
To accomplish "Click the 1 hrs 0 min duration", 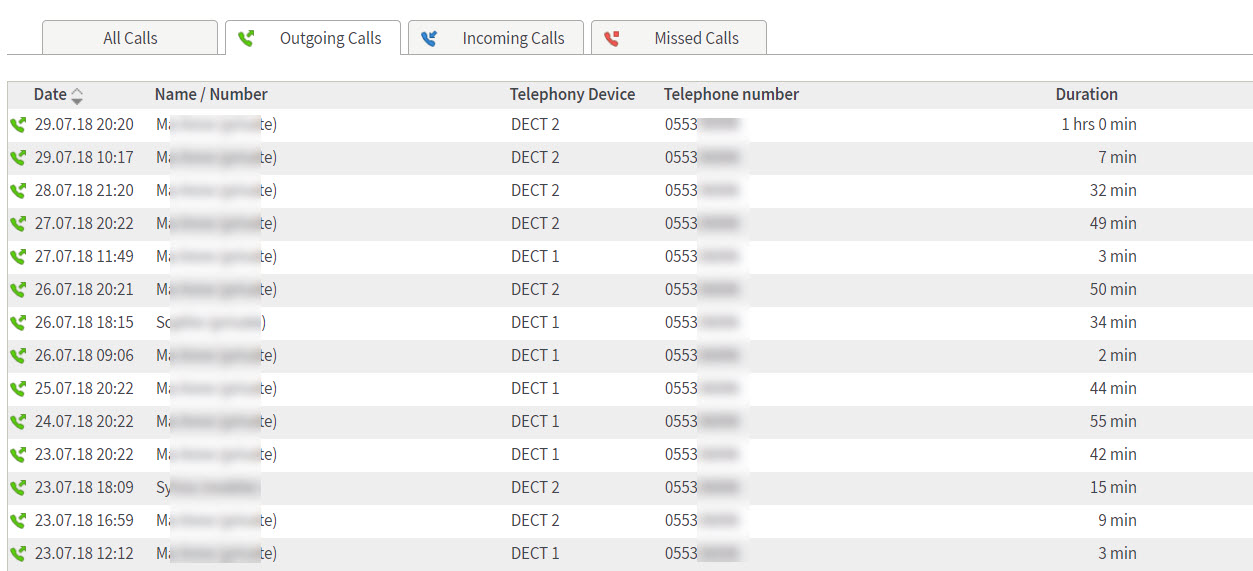I will tap(1098, 125).
